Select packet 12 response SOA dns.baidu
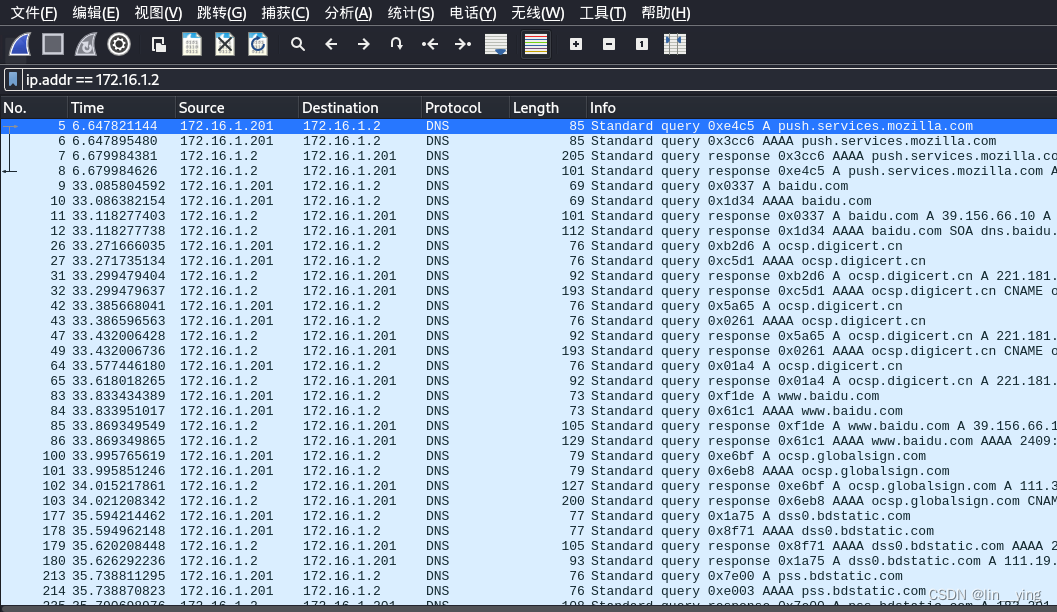Image resolution: width=1057 pixels, height=612 pixels. pos(528,231)
